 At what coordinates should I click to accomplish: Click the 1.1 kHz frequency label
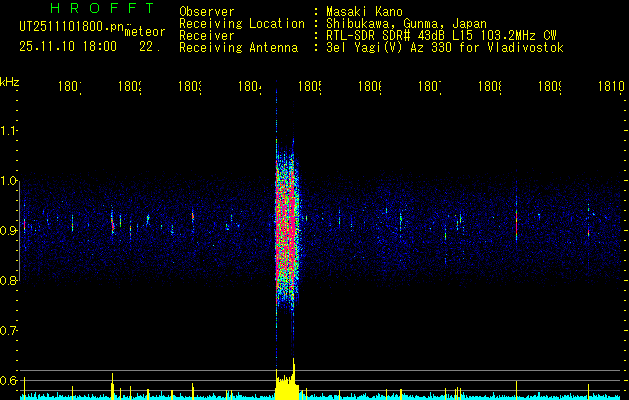9,131
